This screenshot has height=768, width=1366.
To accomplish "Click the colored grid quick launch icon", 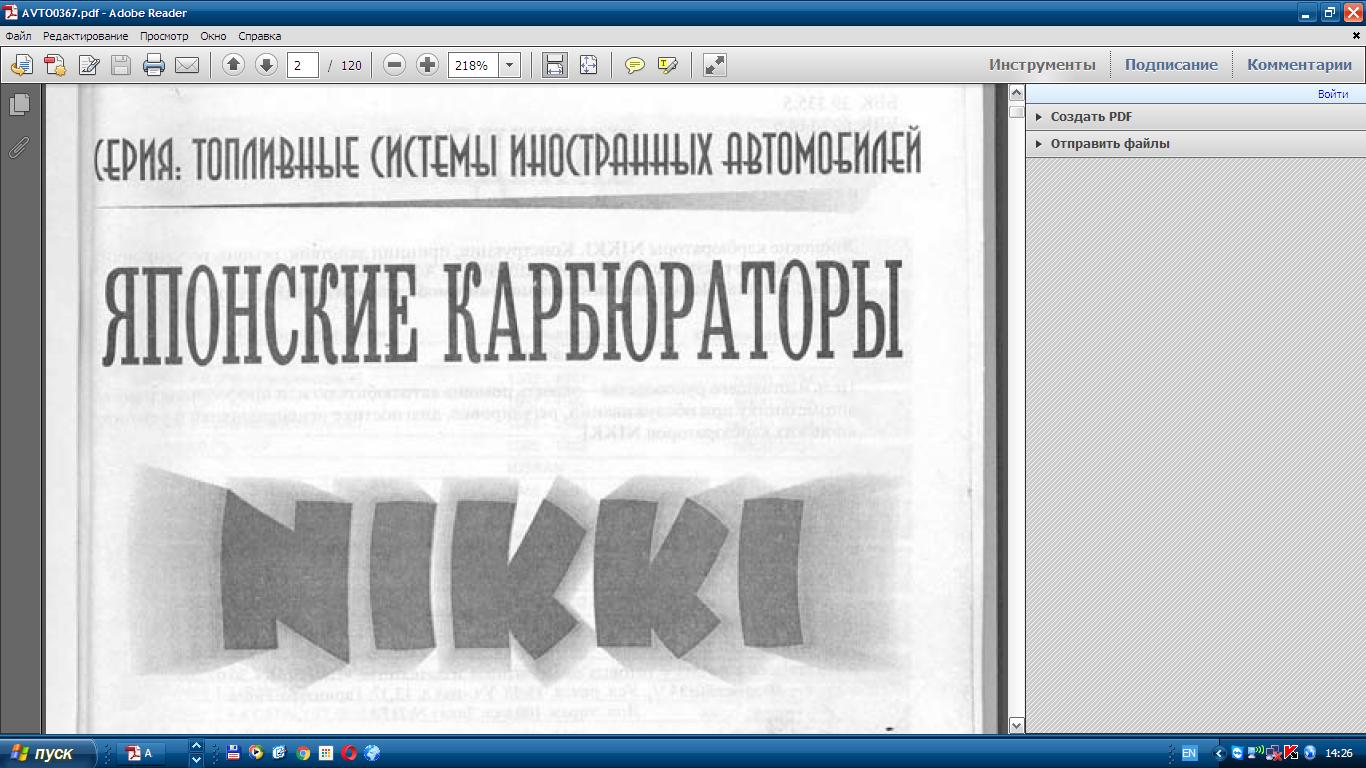I will point(326,753).
